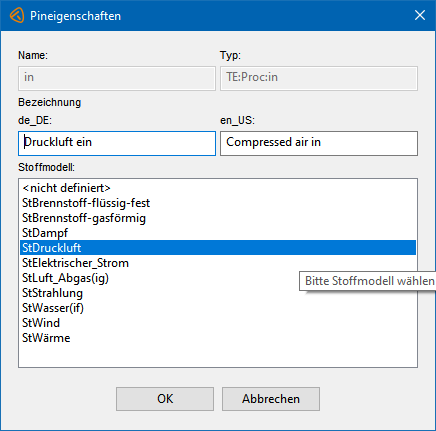Choose StWärme in the Stoffmodell list

(x=218, y=338)
